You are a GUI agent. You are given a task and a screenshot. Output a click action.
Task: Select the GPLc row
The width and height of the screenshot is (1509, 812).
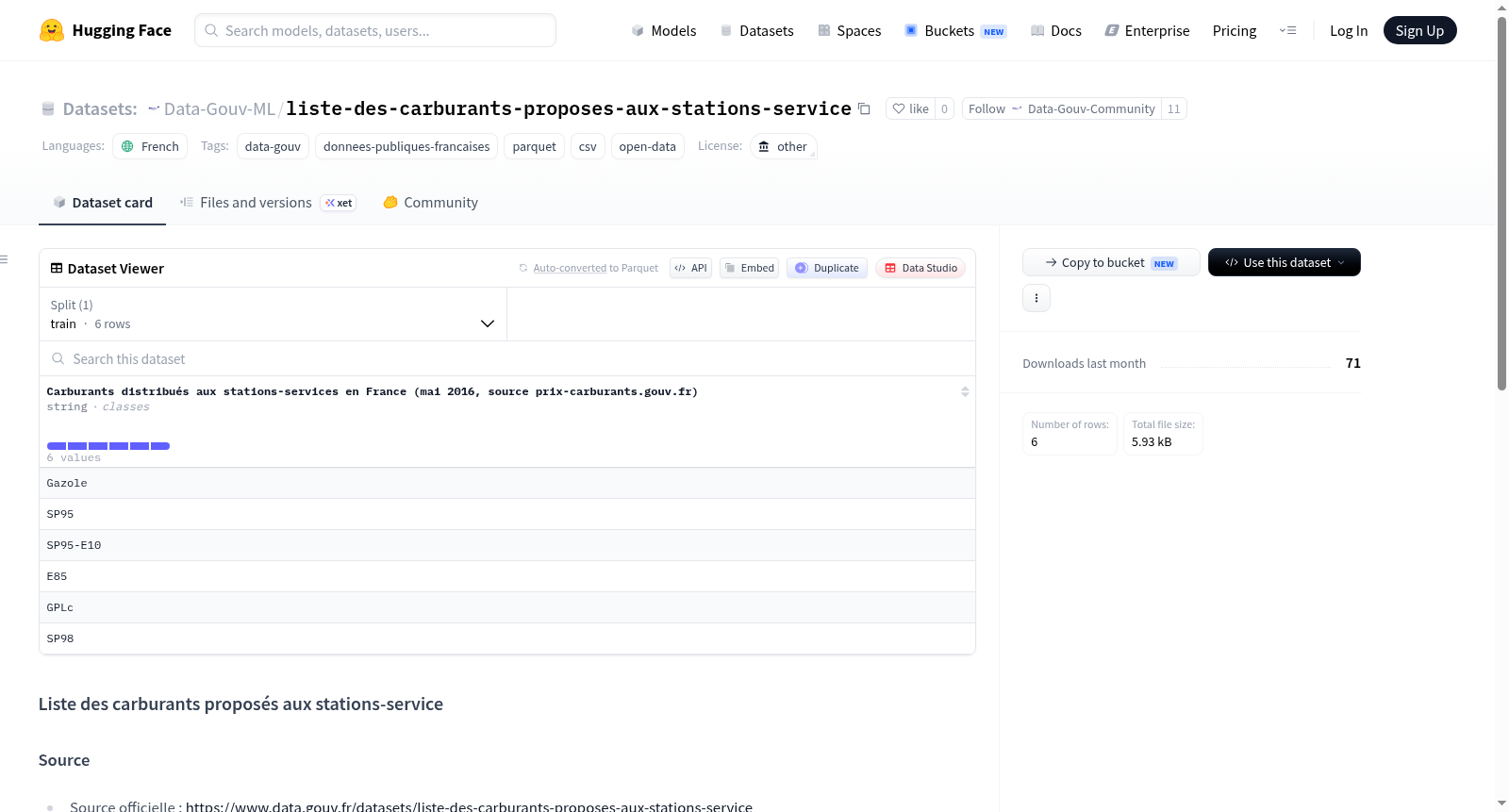pos(507,607)
